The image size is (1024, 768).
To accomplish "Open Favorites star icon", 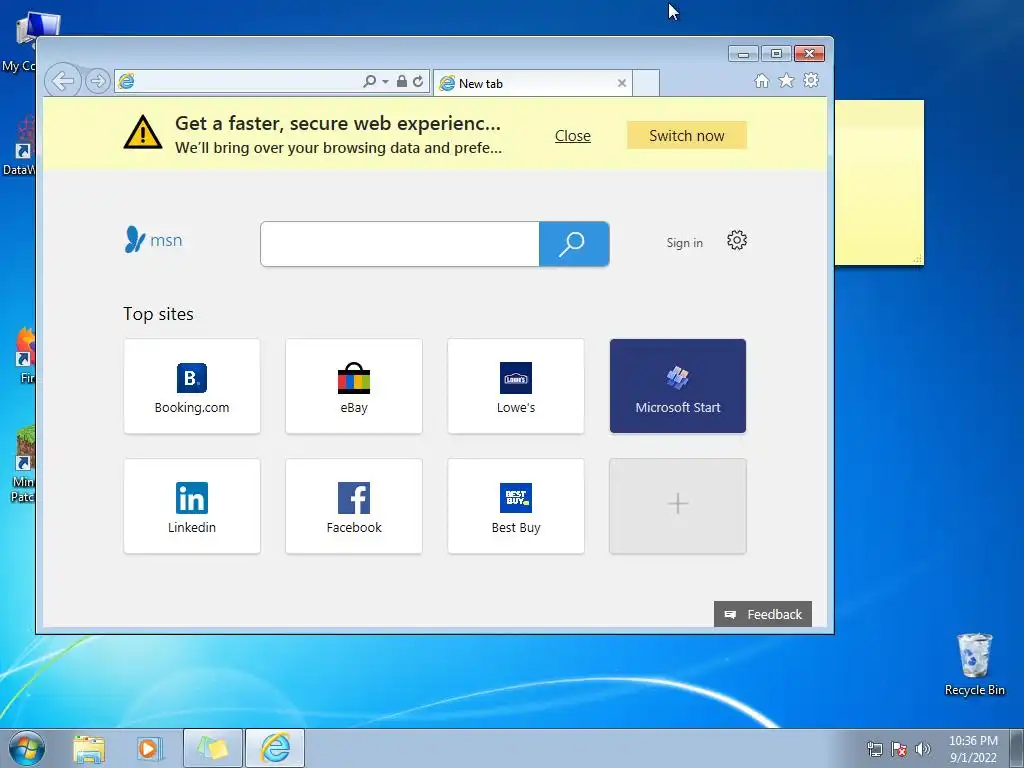I will (786, 80).
